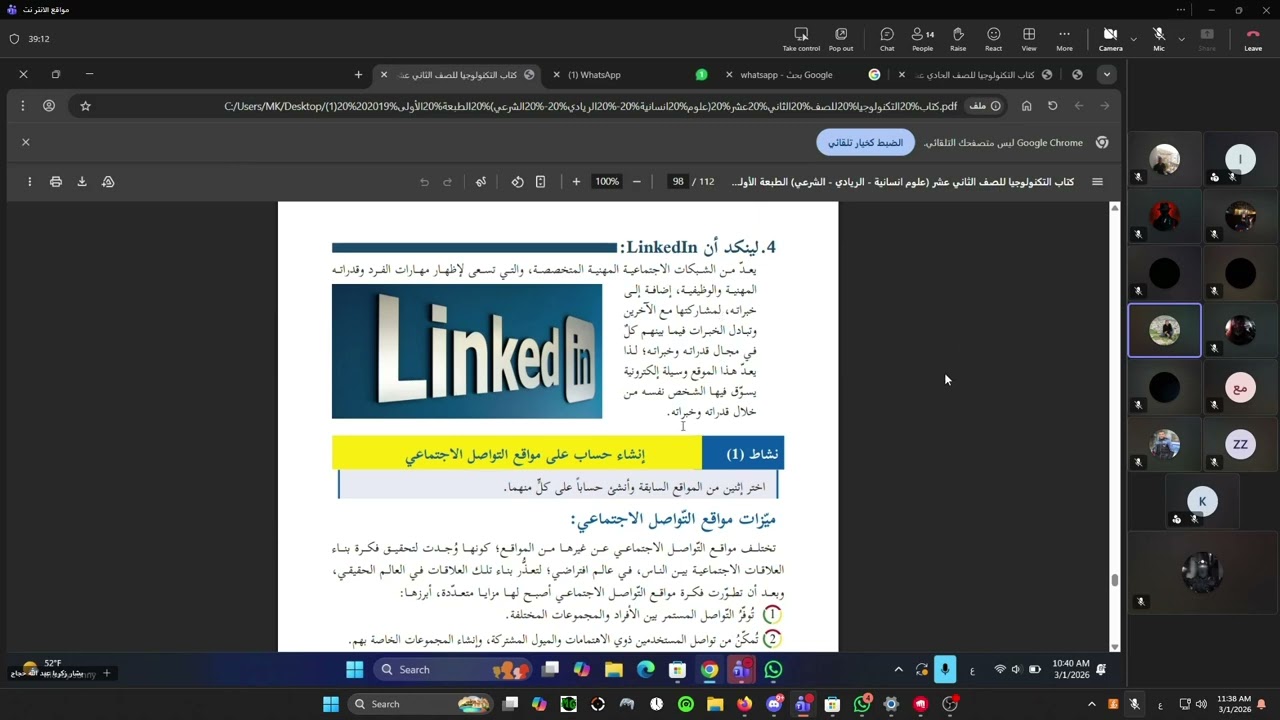This screenshot has height=720, width=1280.
Task: Download the PDF file
Action: tap(82, 182)
